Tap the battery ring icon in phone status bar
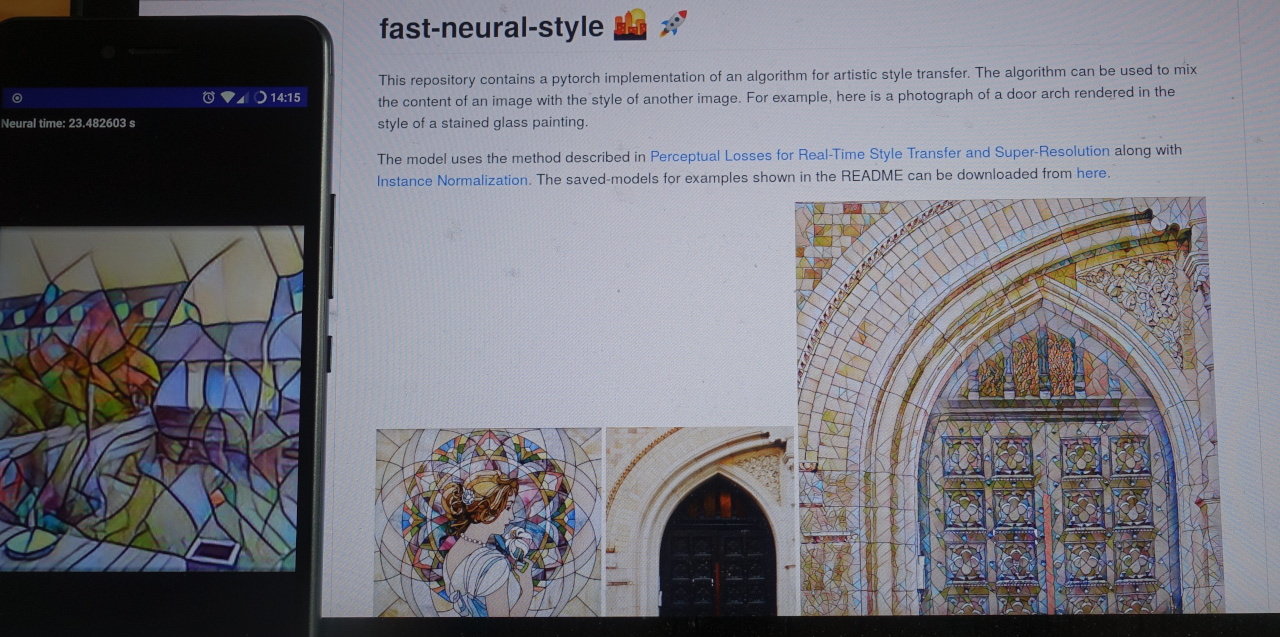Screen dimensions: 1280x637 point(260,98)
